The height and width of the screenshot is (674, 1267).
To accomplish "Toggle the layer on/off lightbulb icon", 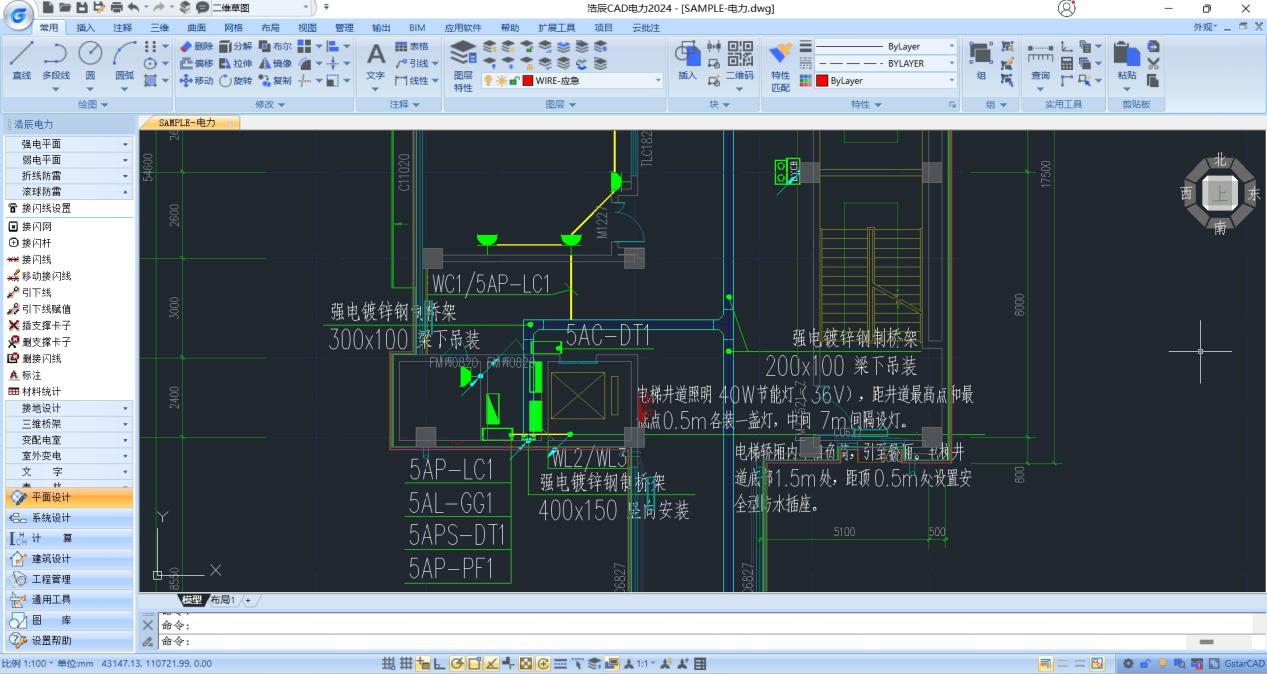I will (x=489, y=81).
